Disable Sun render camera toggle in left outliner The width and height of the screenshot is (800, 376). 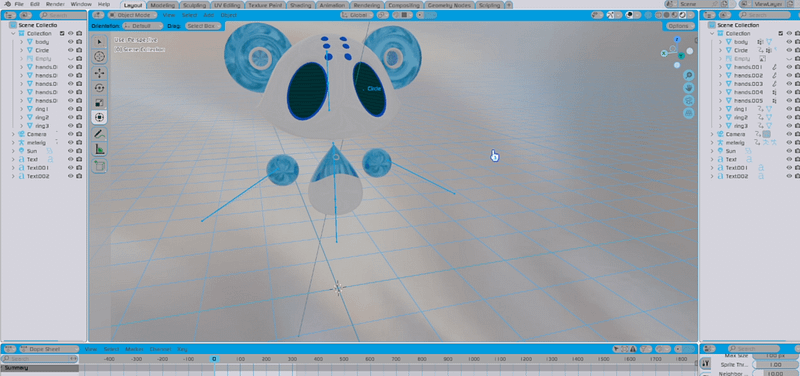pyautogui.click(x=79, y=151)
